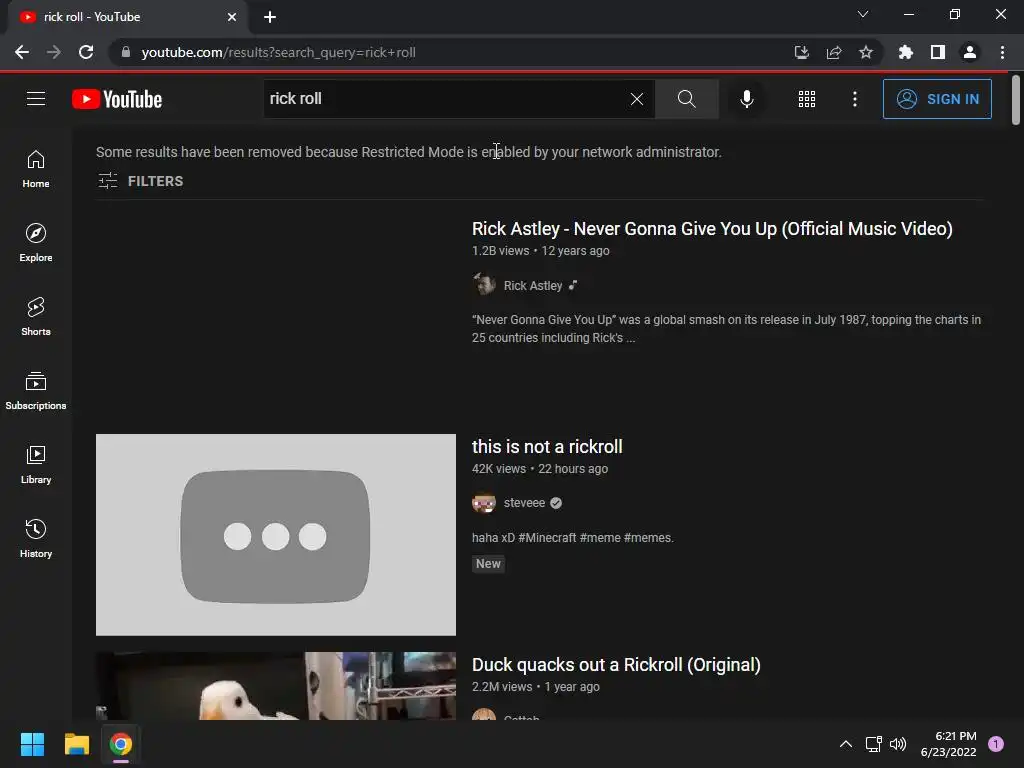Click the SIGN IN button
This screenshot has width=1024, height=768.
(x=937, y=99)
